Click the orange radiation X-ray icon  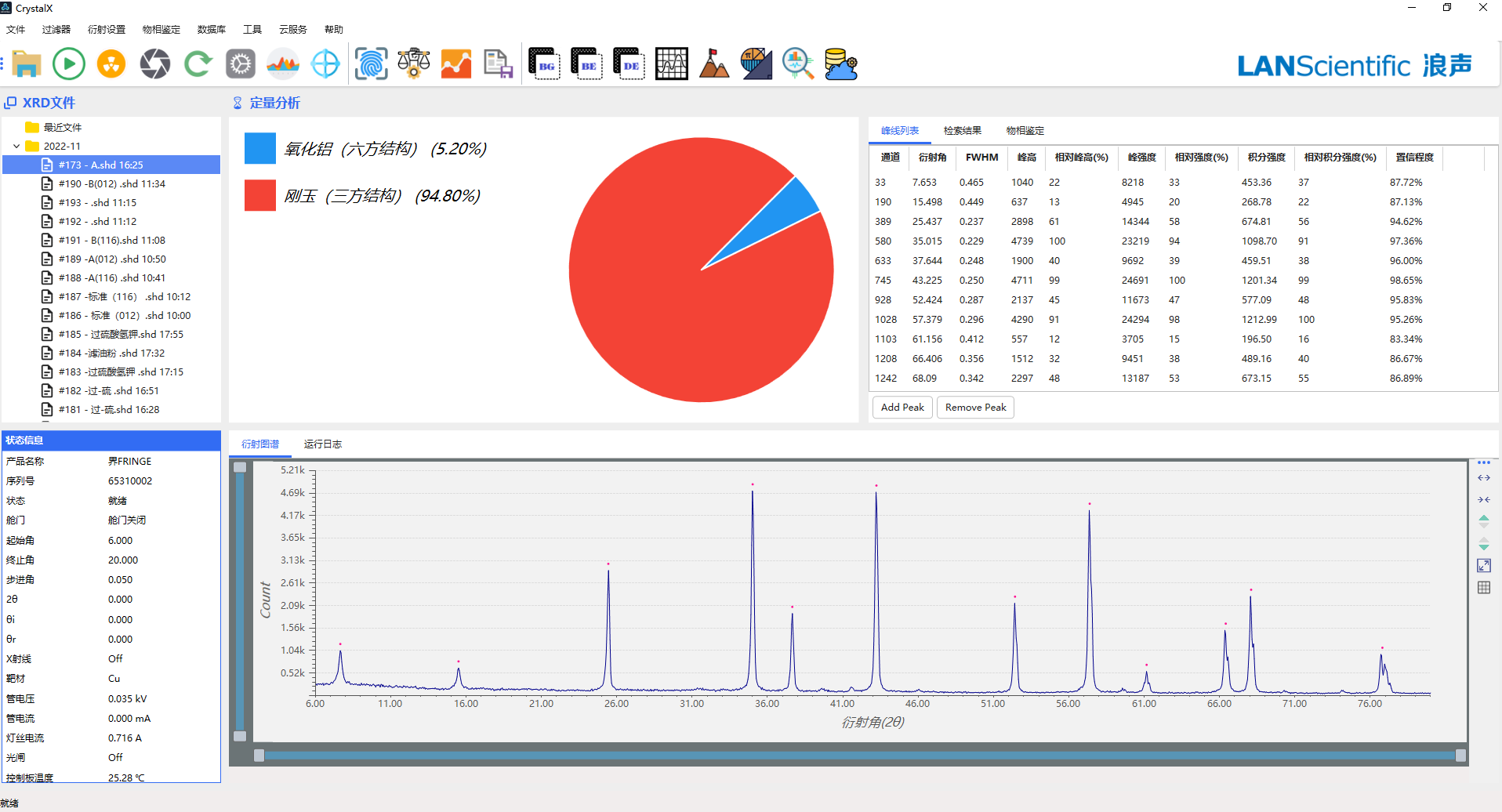pyautogui.click(x=111, y=63)
